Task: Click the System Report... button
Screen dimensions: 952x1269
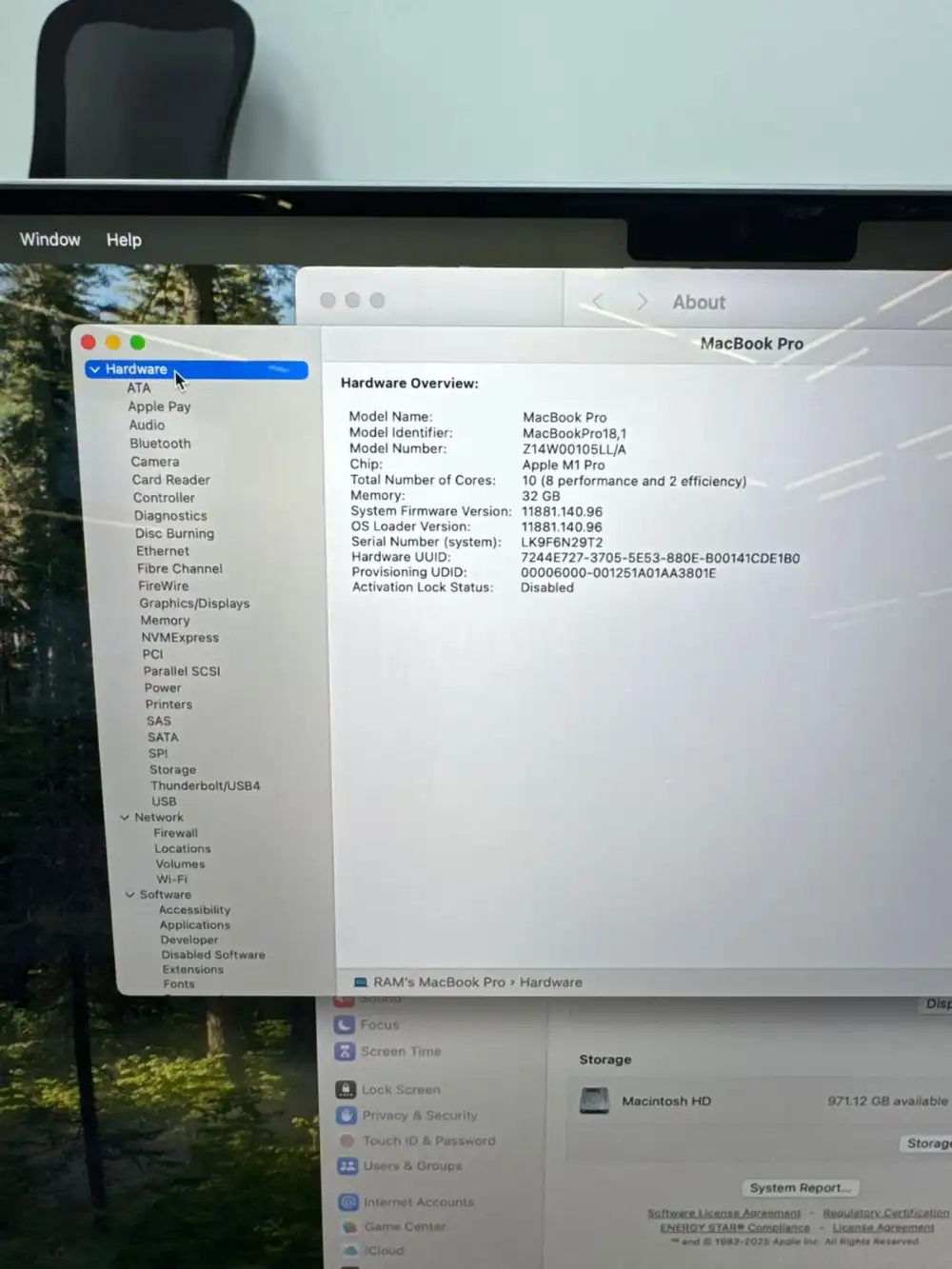Action: (x=800, y=1188)
